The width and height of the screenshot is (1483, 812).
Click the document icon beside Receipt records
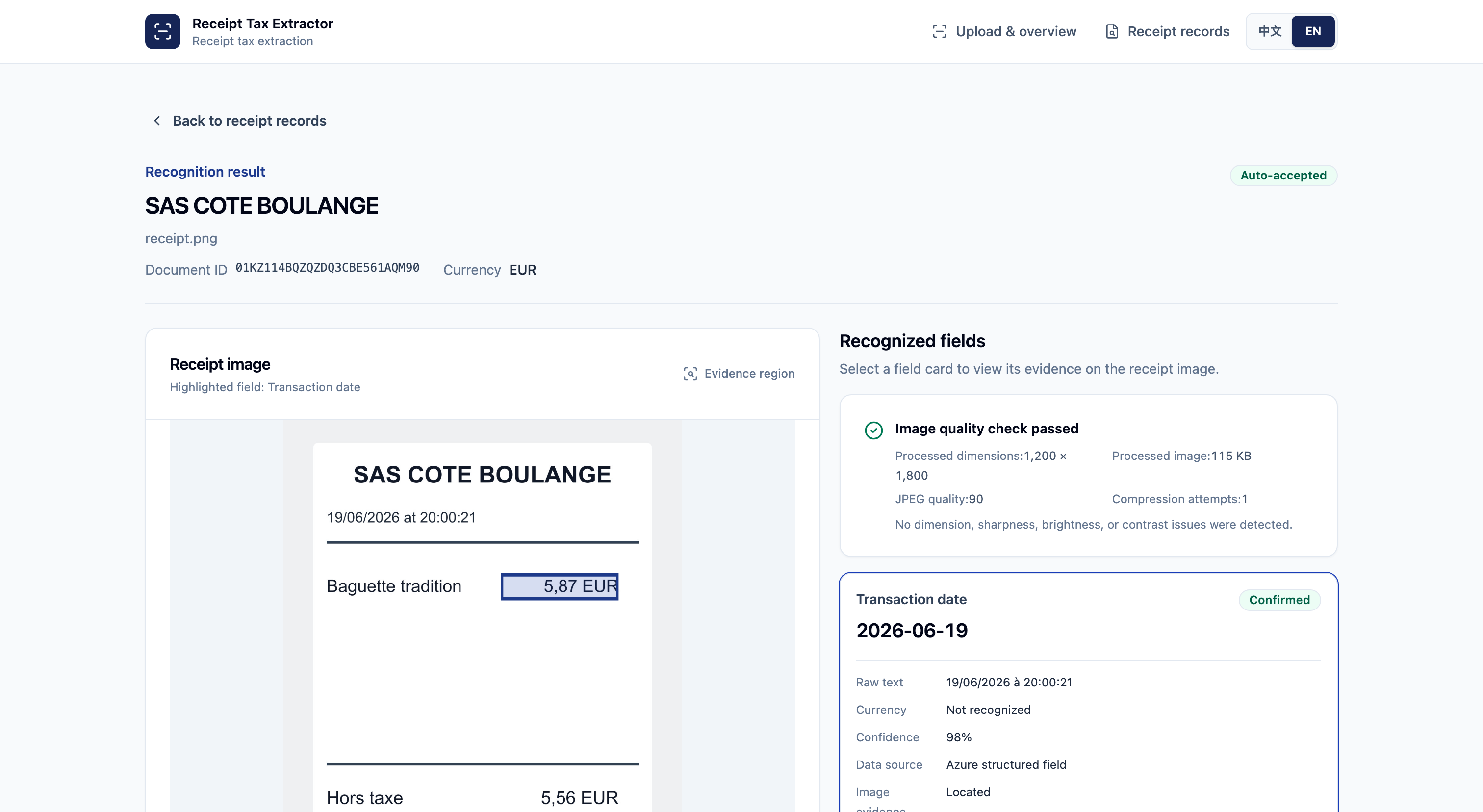point(1112,32)
